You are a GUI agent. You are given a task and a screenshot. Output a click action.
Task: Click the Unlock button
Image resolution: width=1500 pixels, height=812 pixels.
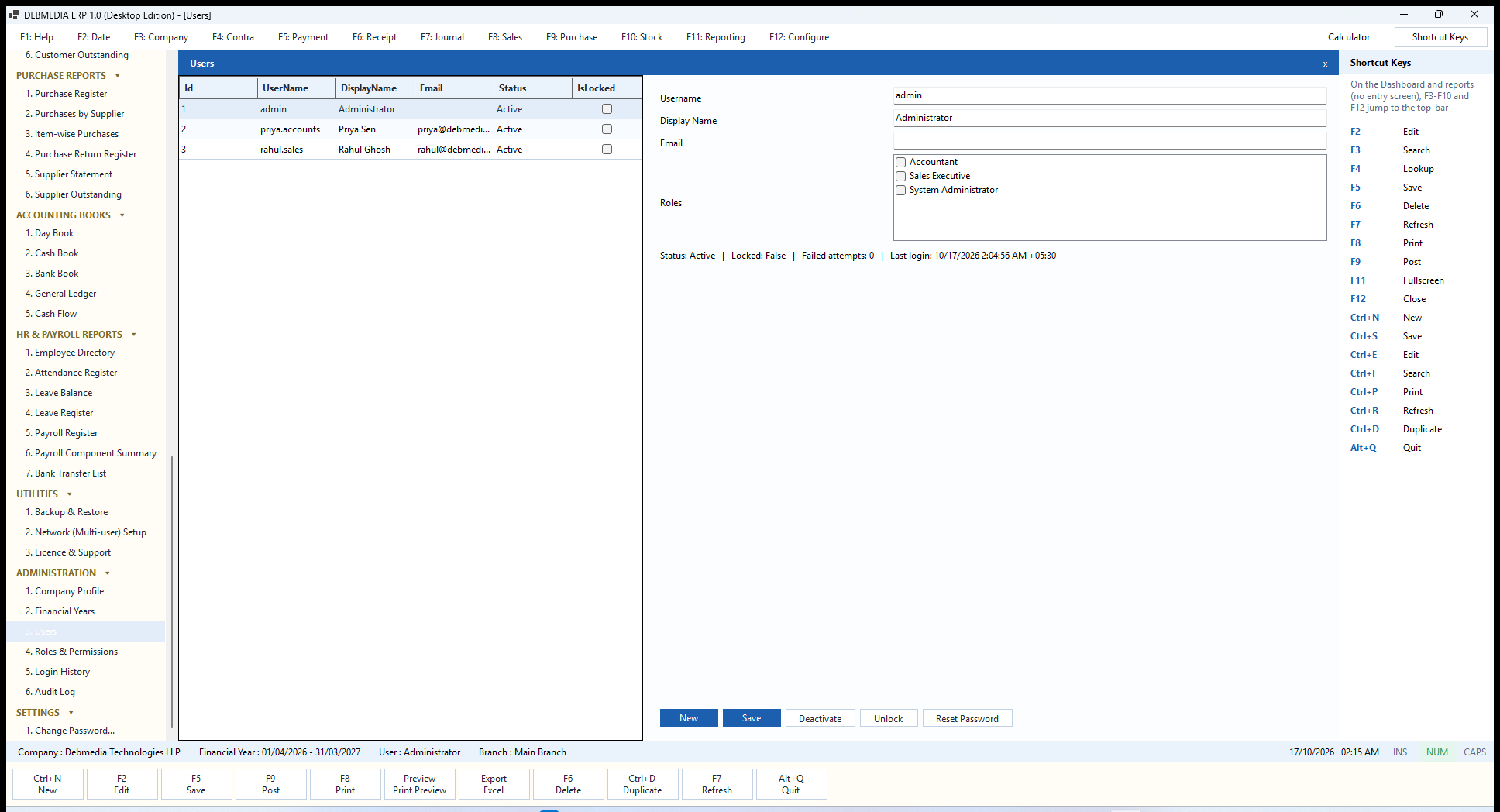(x=889, y=718)
